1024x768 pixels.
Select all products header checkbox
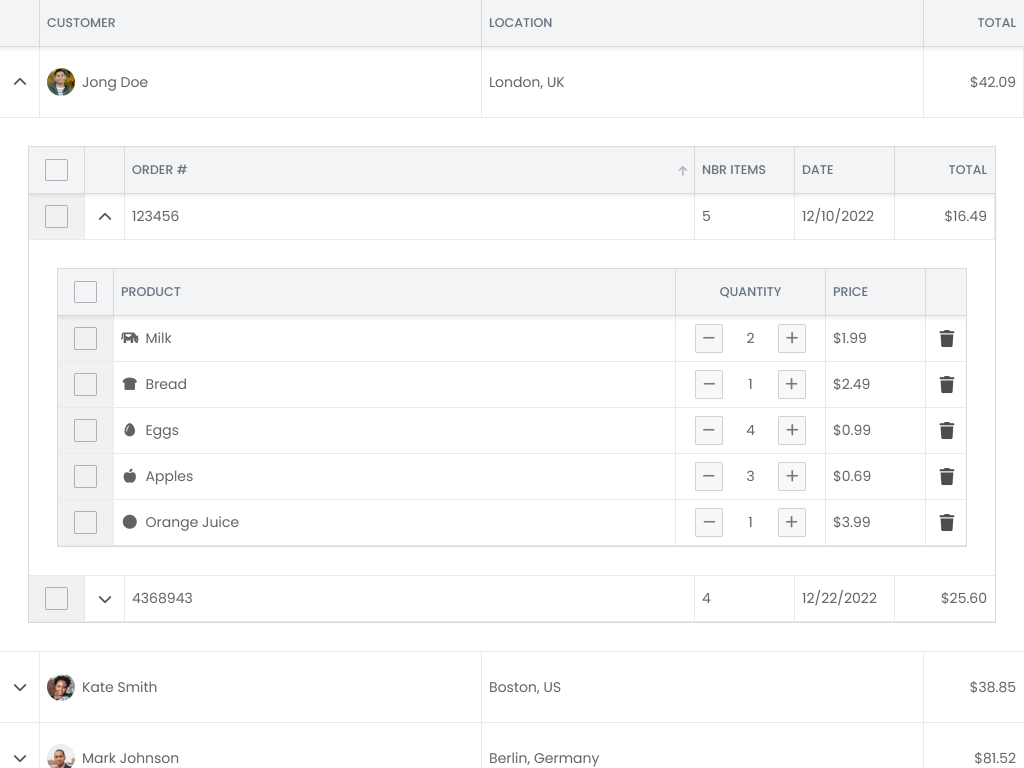point(86,292)
